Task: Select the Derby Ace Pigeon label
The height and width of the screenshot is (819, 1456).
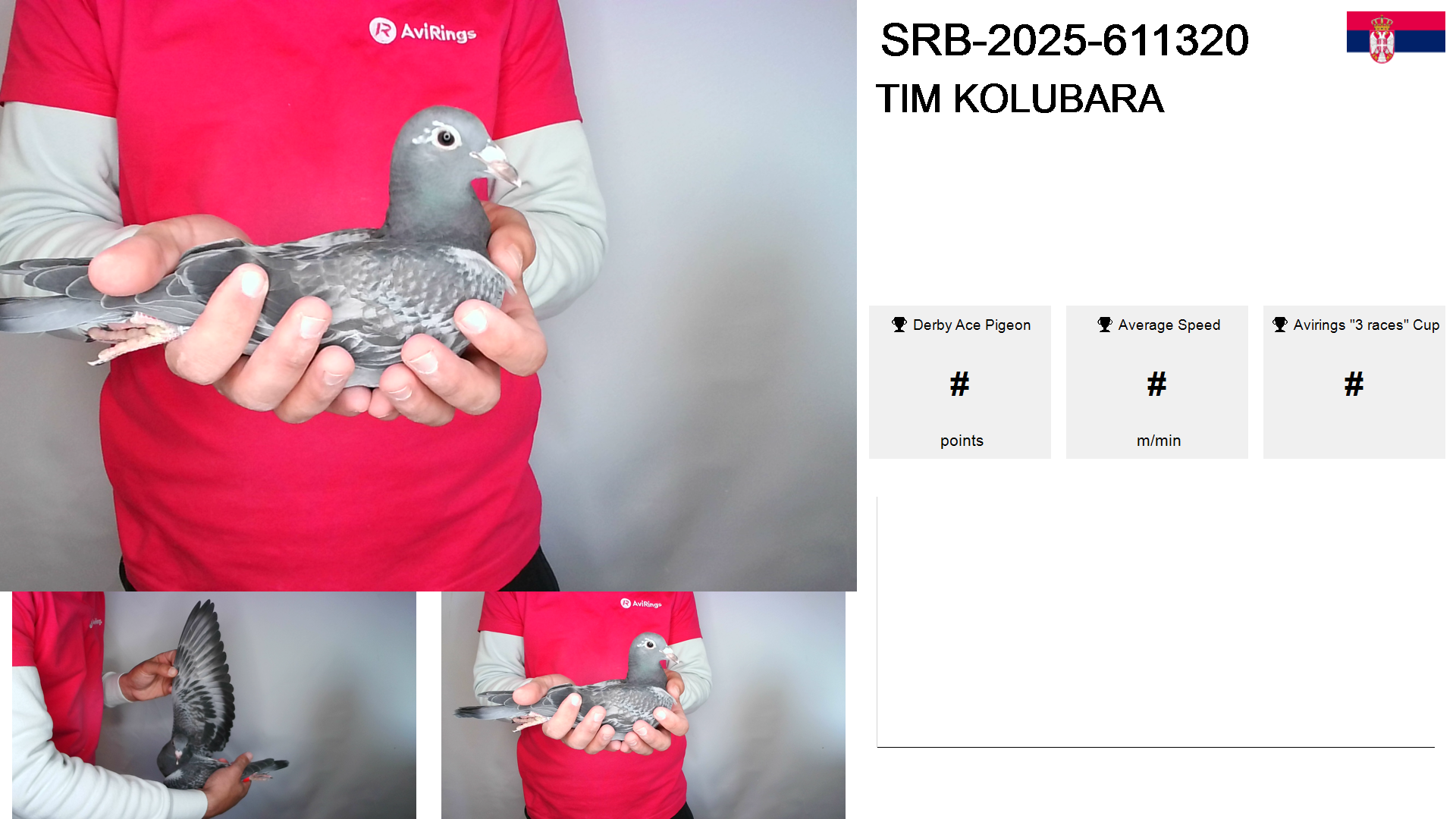Action: pos(971,325)
